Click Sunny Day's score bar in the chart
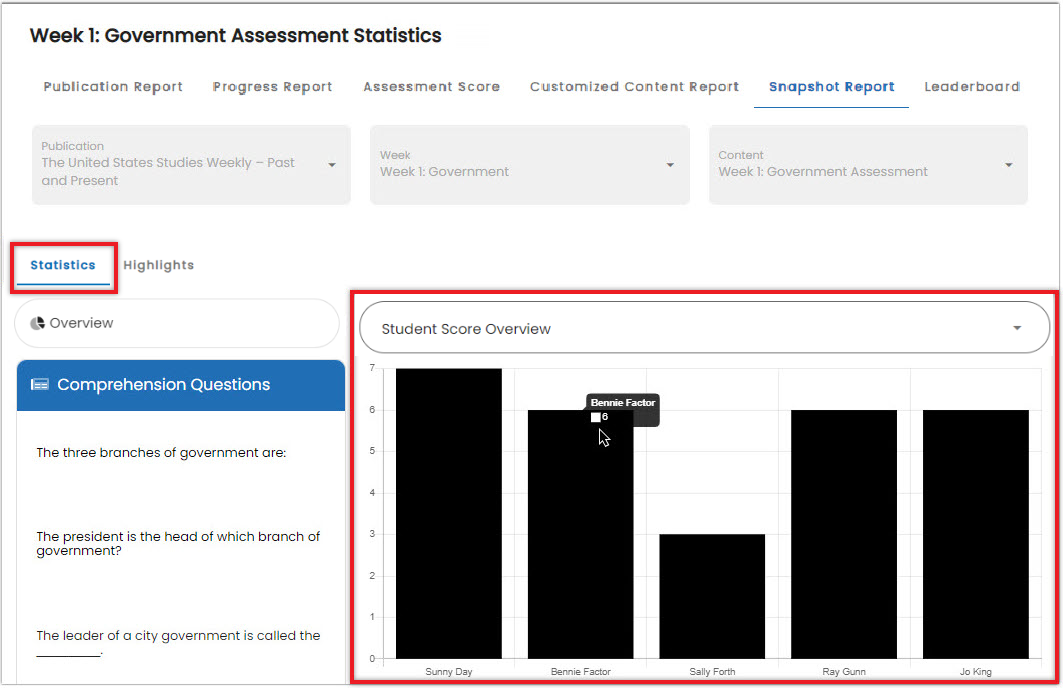The width and height of the screenshot is (1063, 688). tap(448, 510)
